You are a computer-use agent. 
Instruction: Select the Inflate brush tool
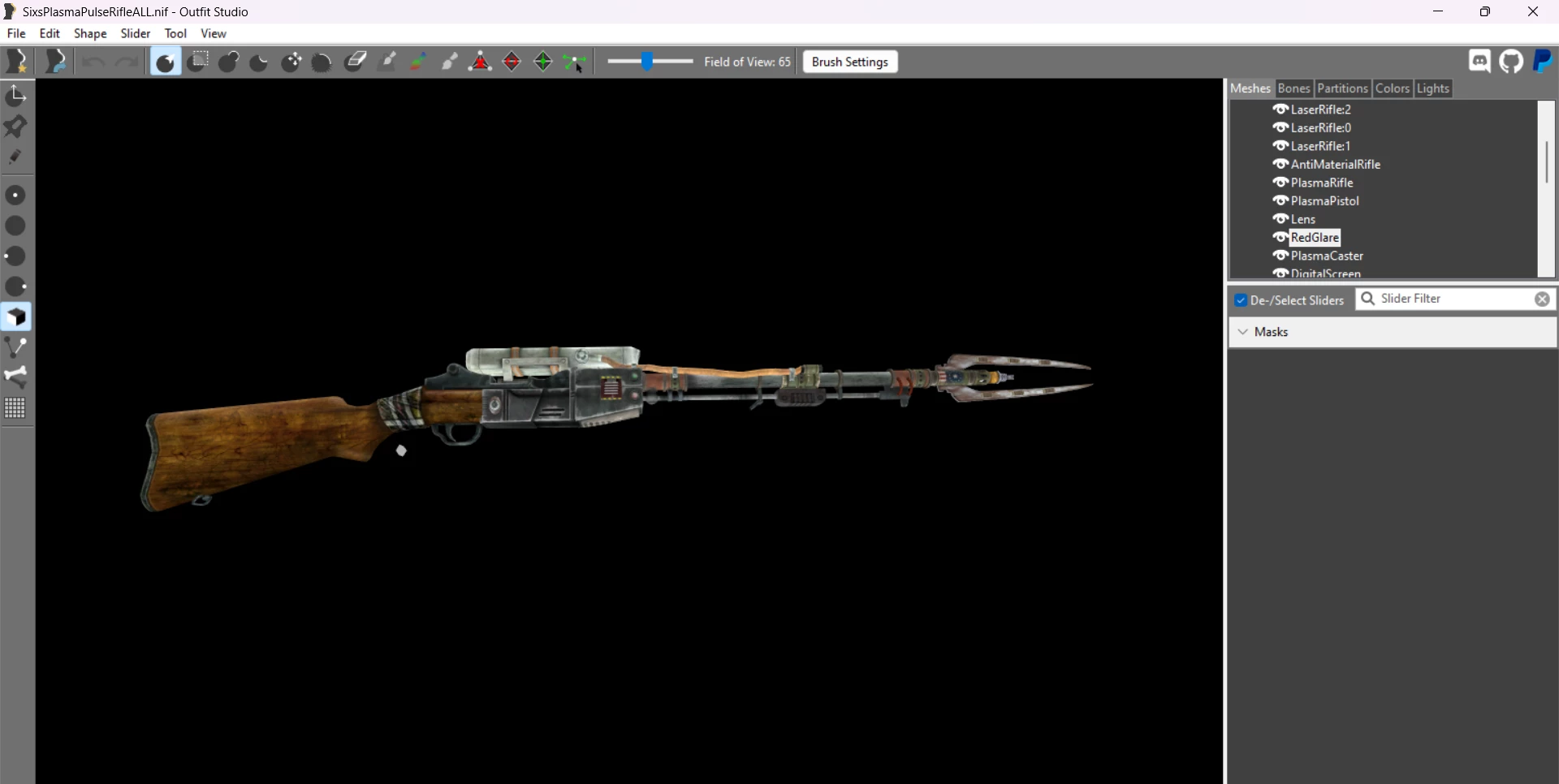pos(229,62)
